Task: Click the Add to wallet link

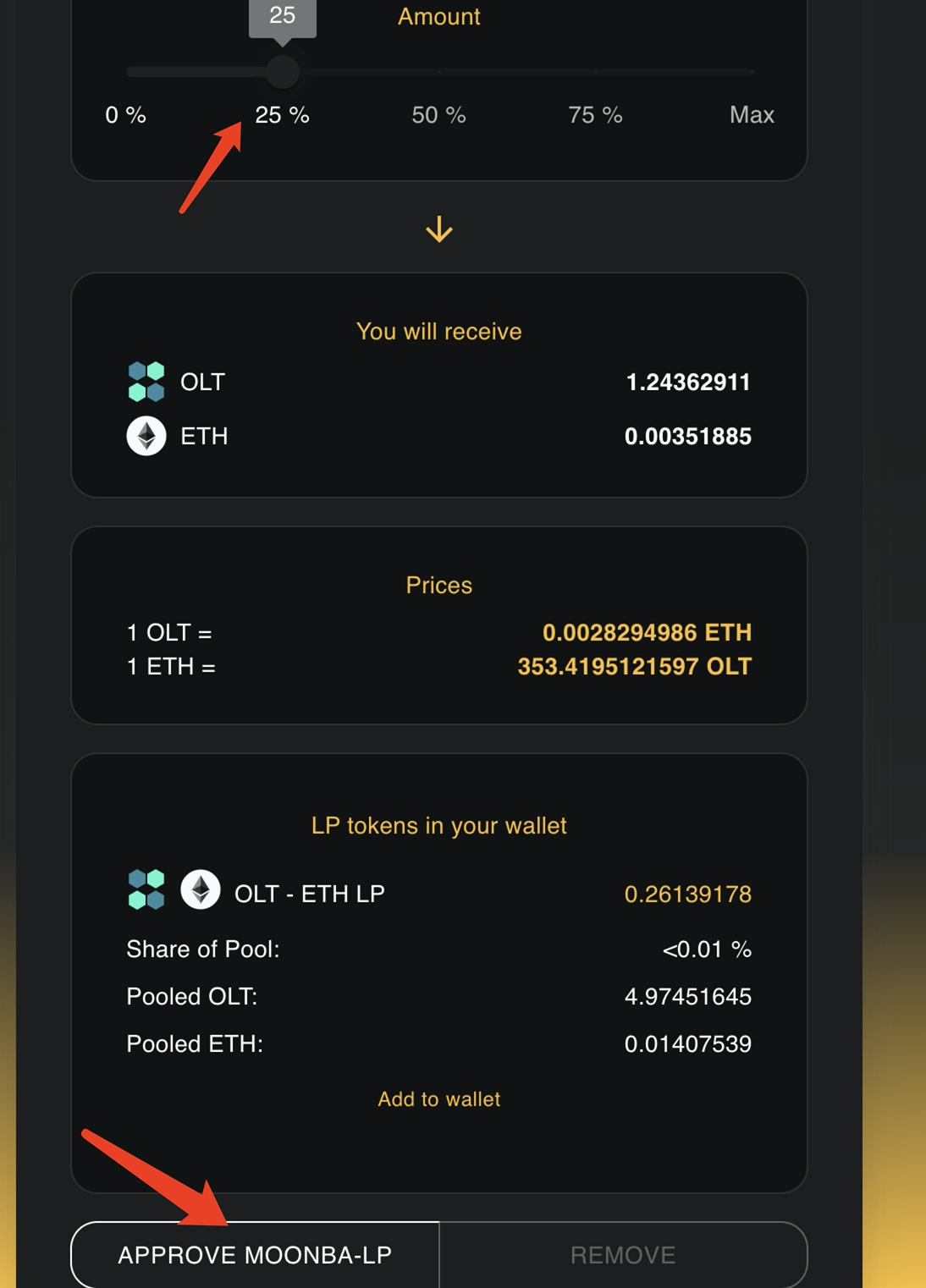Action: pyautogui.click(x=438, y=1098)
